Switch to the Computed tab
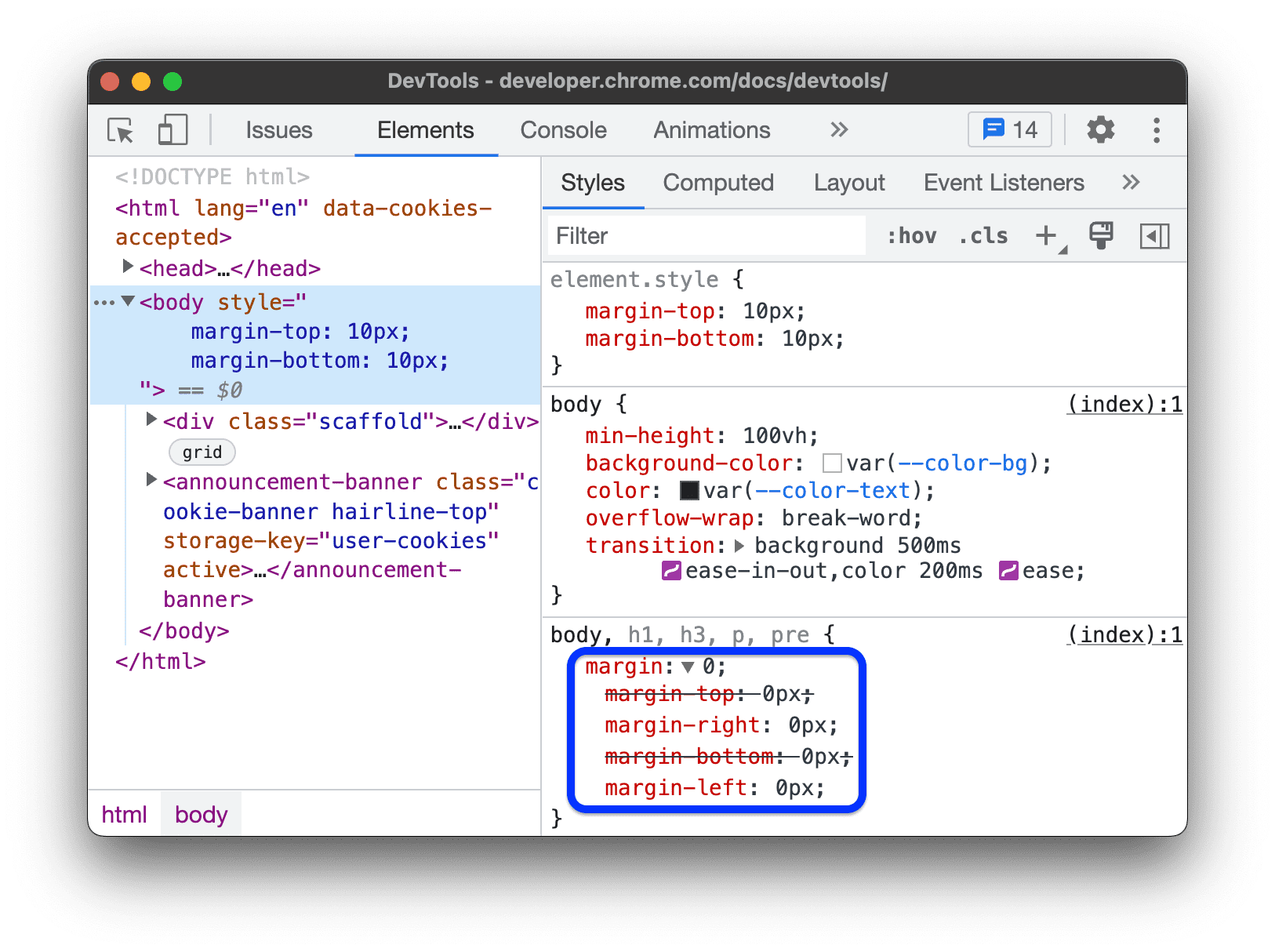This screenshot has width=1275, height=952. tap(717, 182)
